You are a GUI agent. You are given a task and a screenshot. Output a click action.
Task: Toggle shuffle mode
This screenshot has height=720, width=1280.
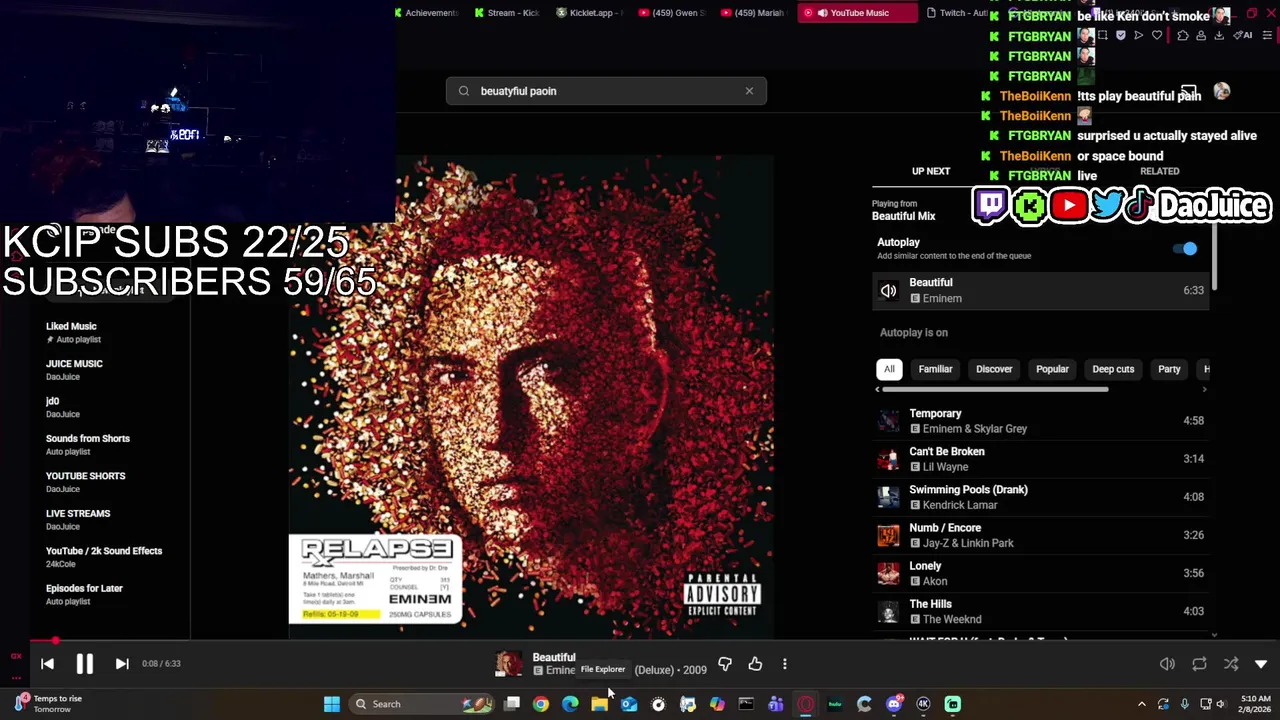pos(1231,664)
